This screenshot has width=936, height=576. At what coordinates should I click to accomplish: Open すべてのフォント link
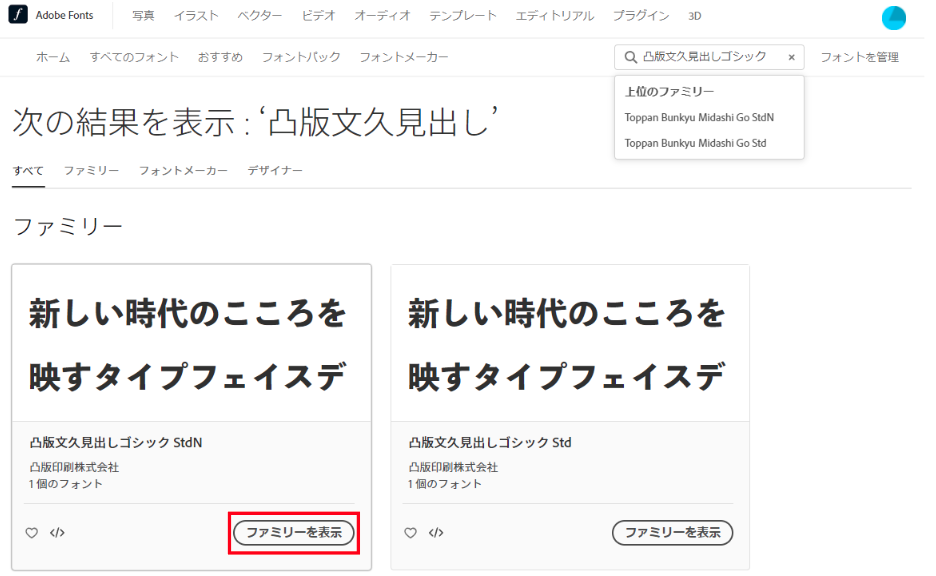click(x=134, y=57)
